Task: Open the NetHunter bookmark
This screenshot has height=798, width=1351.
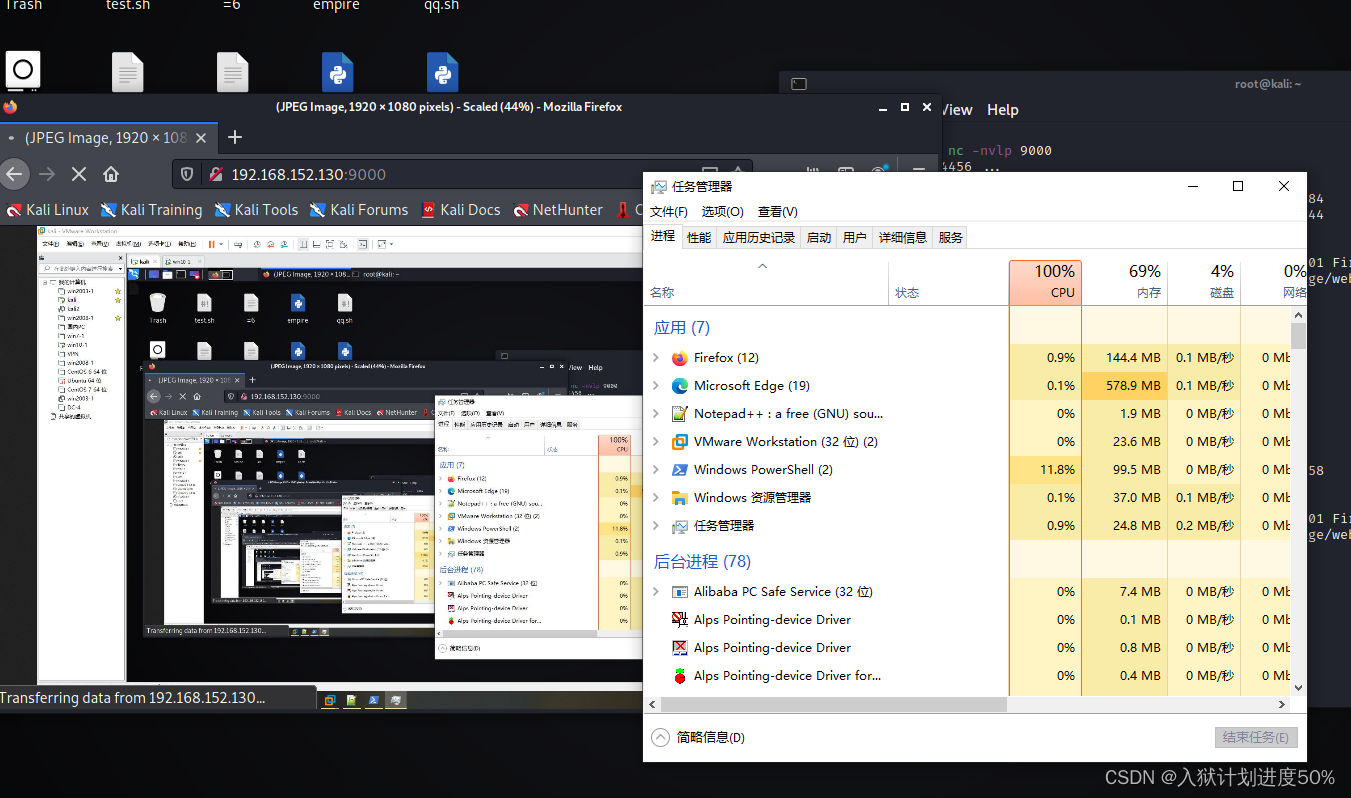Action: [x=558, y=210]
